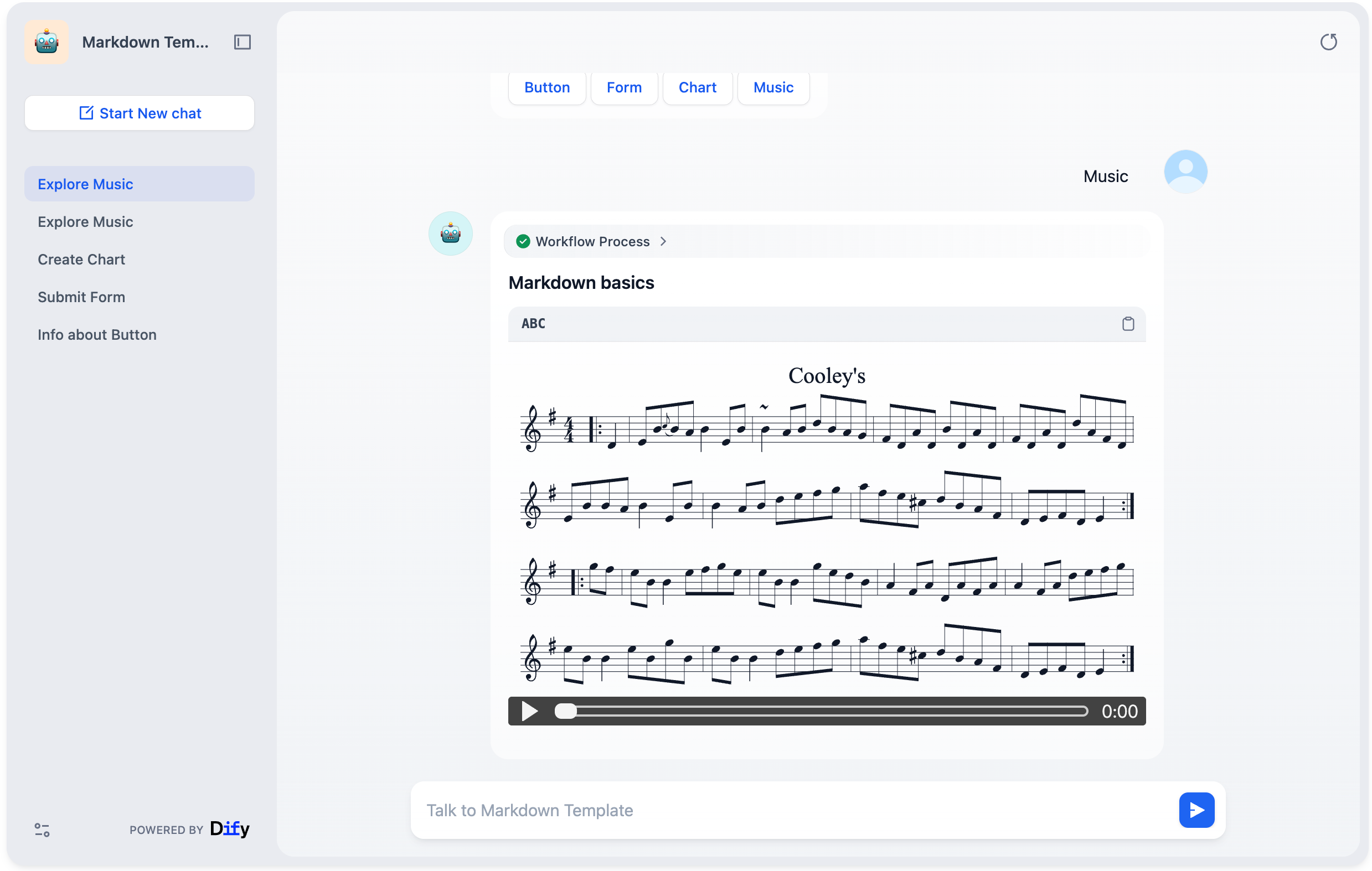The height and width of the screenshot is (871, 1372).
Task: Open the Submit Form conversation
Action: [x=81, y=297]
